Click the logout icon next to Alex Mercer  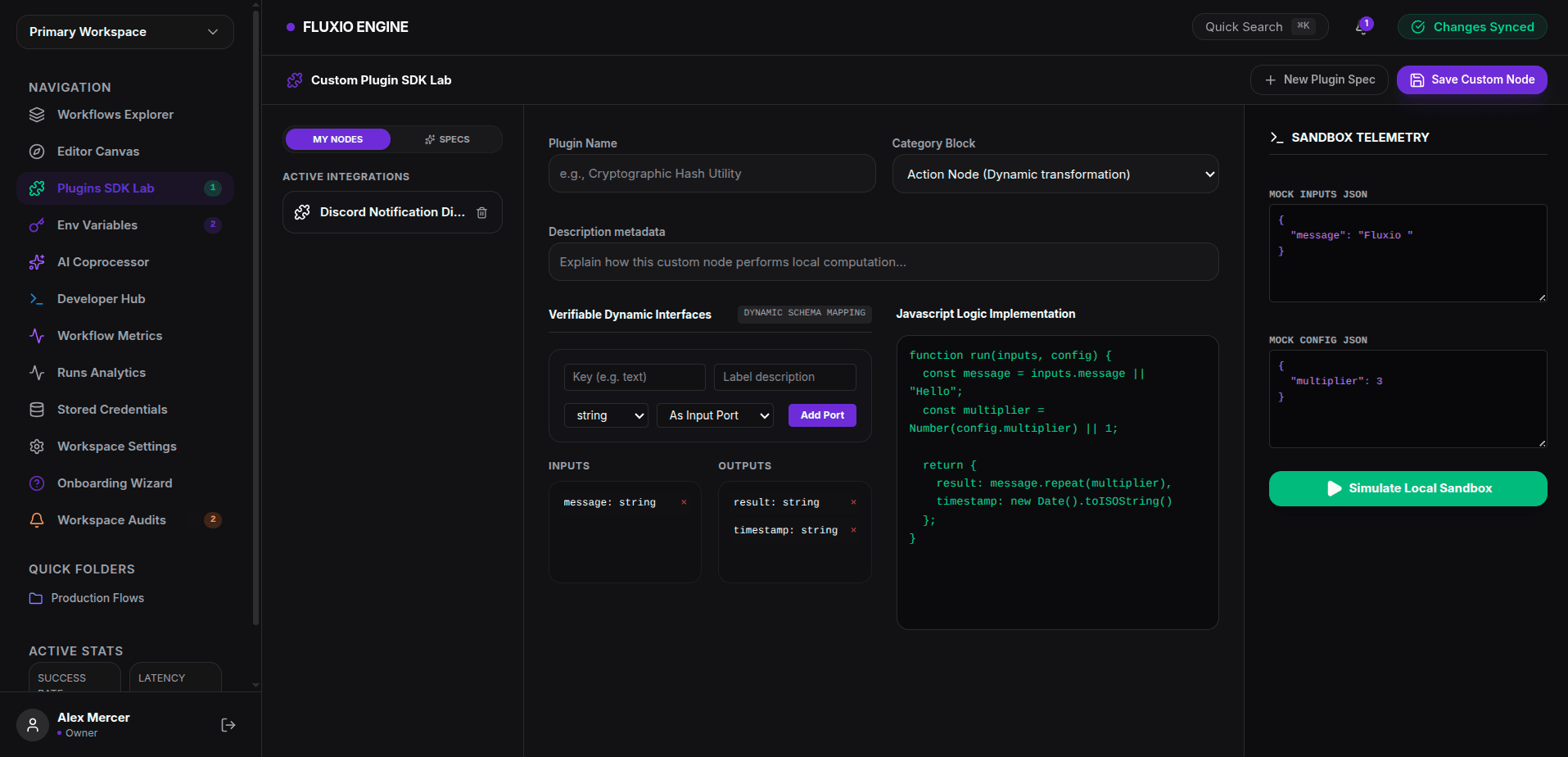(228, 725)
